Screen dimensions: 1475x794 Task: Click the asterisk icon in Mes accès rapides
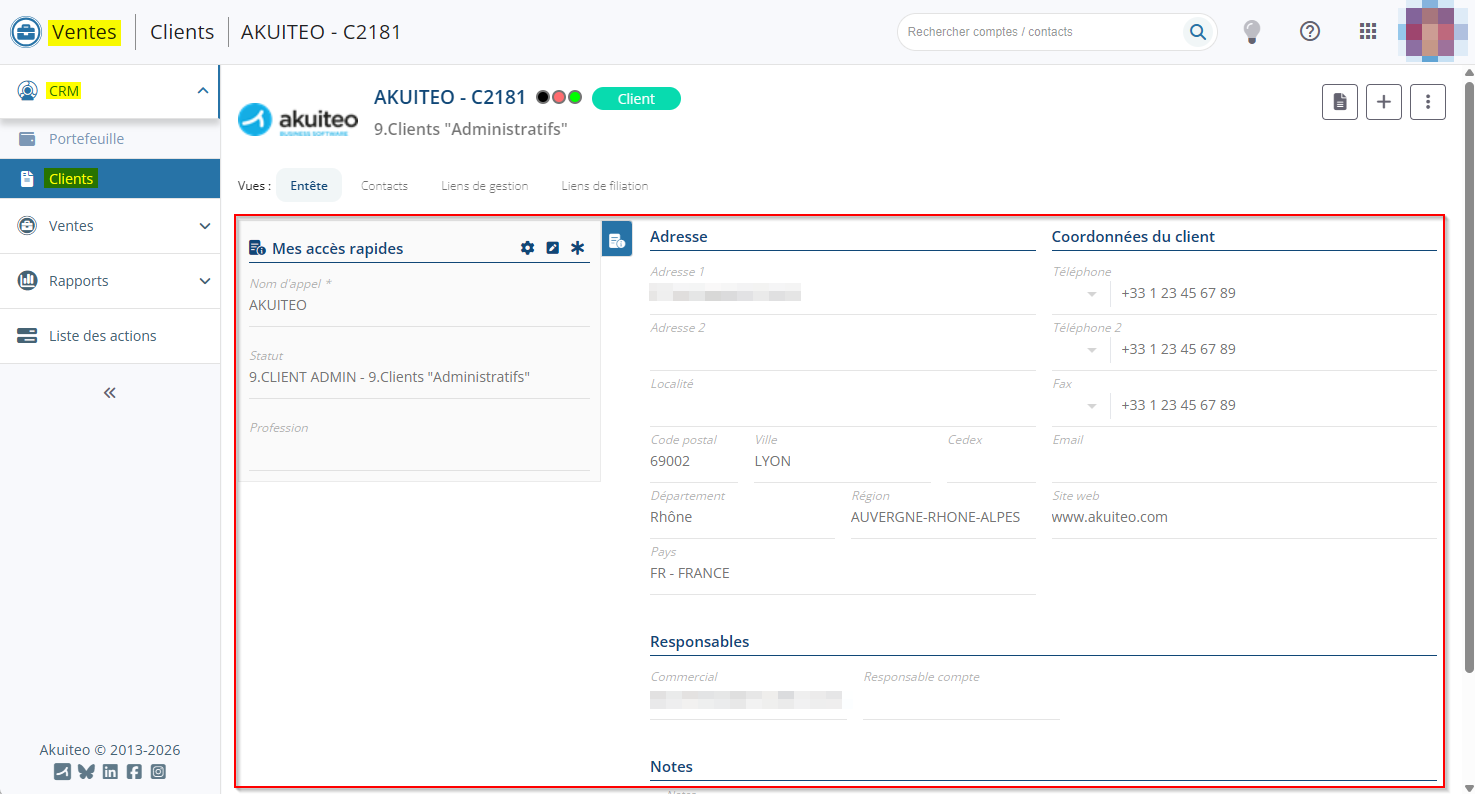[577, 248]
